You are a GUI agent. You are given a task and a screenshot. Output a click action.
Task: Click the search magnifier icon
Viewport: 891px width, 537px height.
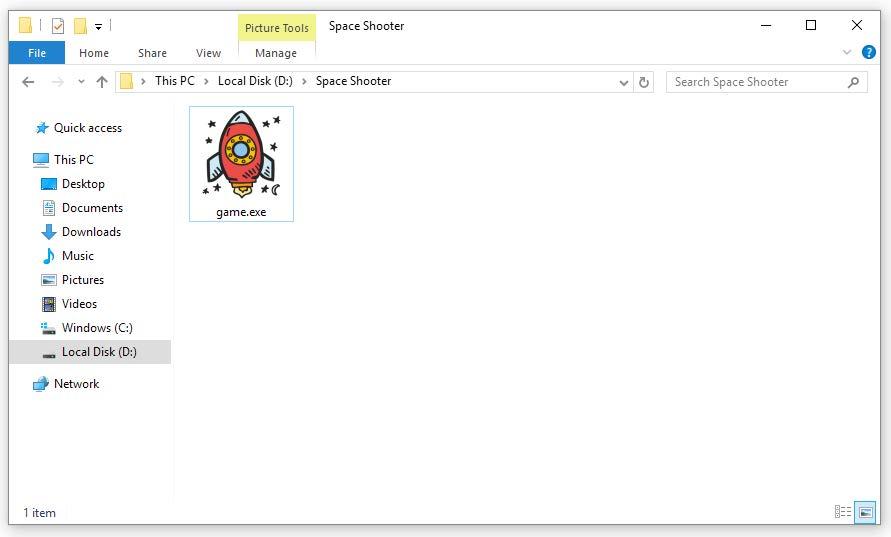click(x=853, y=82)
